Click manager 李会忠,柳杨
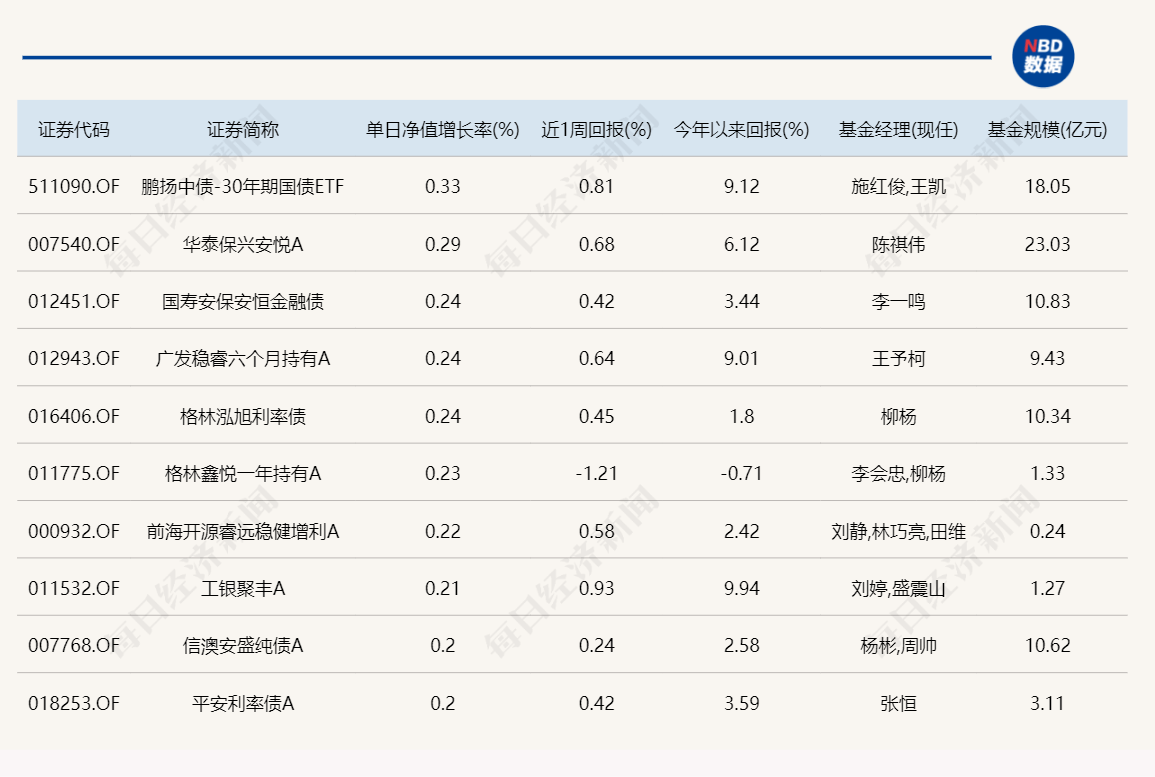The width and height of the screenshot is (1155, 777). pos(899,474)
